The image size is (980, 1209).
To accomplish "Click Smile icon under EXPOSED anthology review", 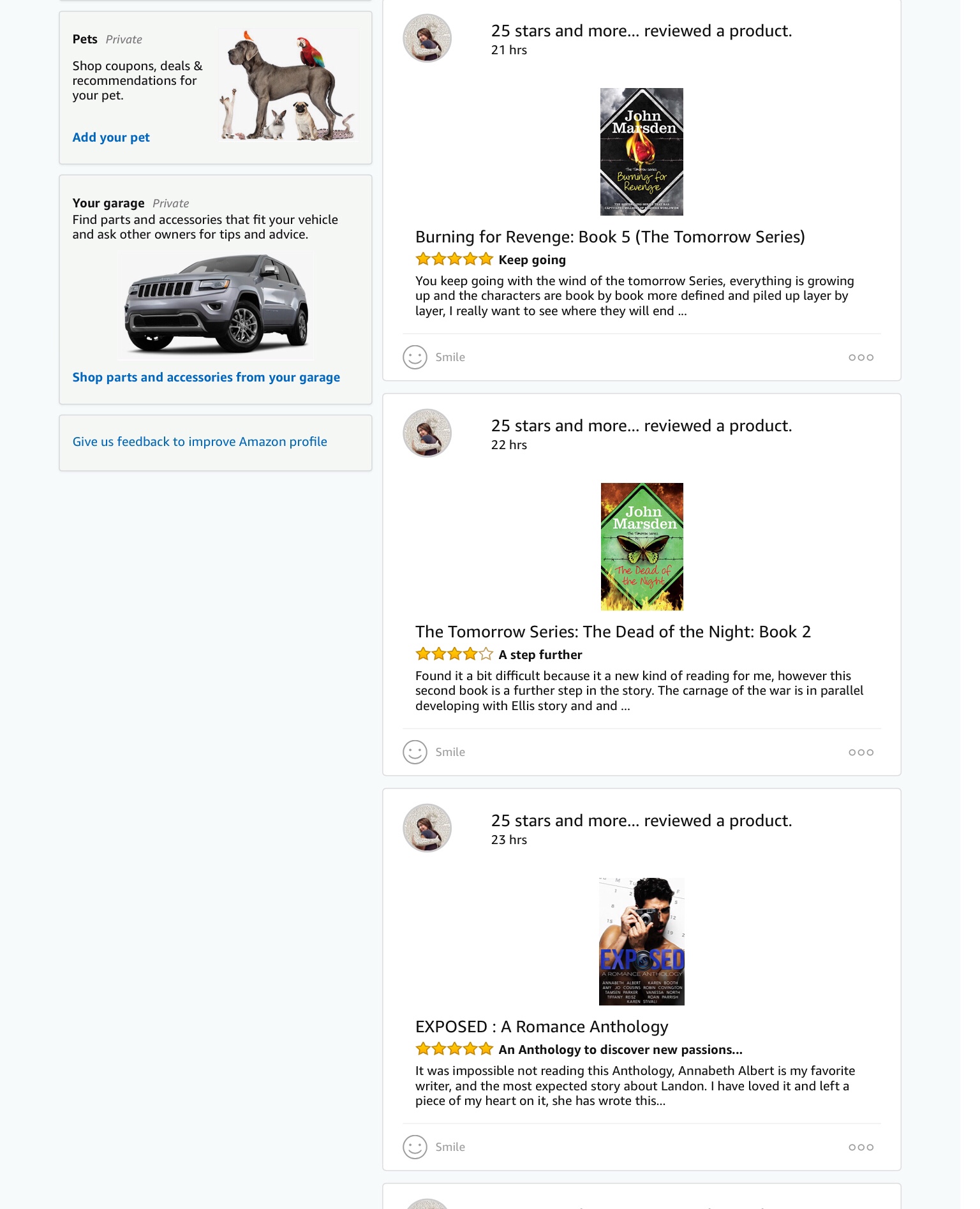I will click(415, 1147).
